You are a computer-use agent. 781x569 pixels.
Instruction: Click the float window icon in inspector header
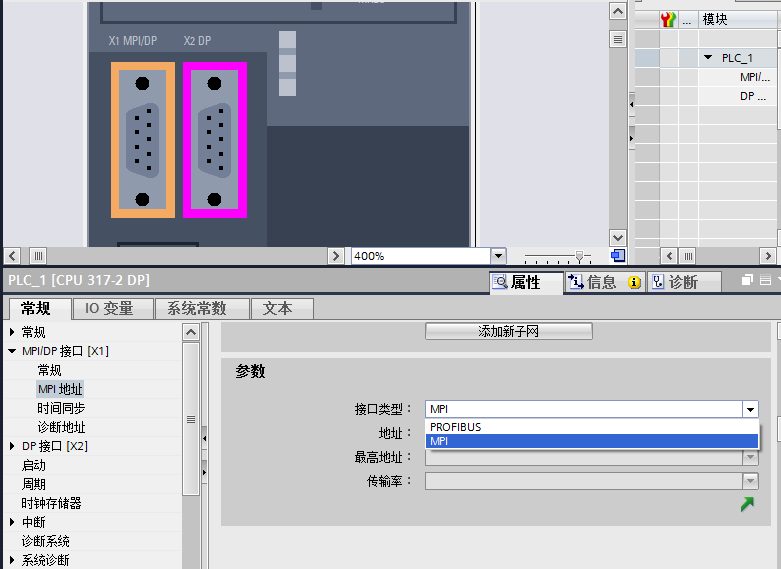pyautogui.click(x=748, y=281)
